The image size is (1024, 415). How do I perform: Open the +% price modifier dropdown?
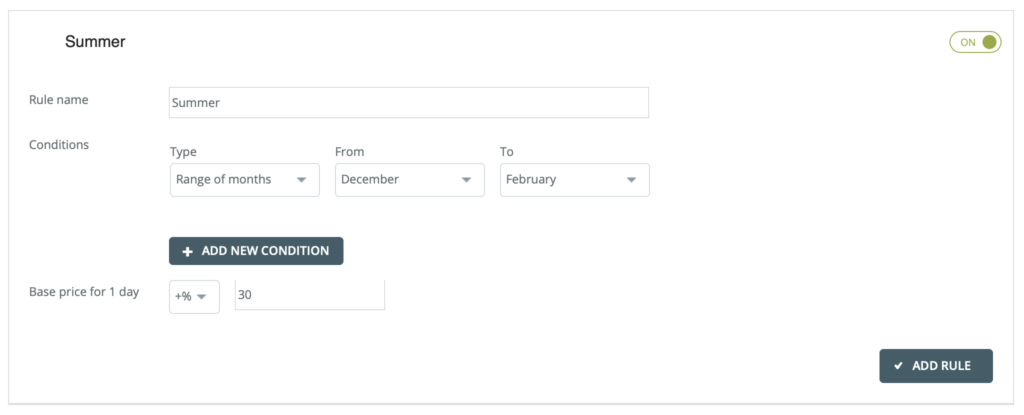194,296
